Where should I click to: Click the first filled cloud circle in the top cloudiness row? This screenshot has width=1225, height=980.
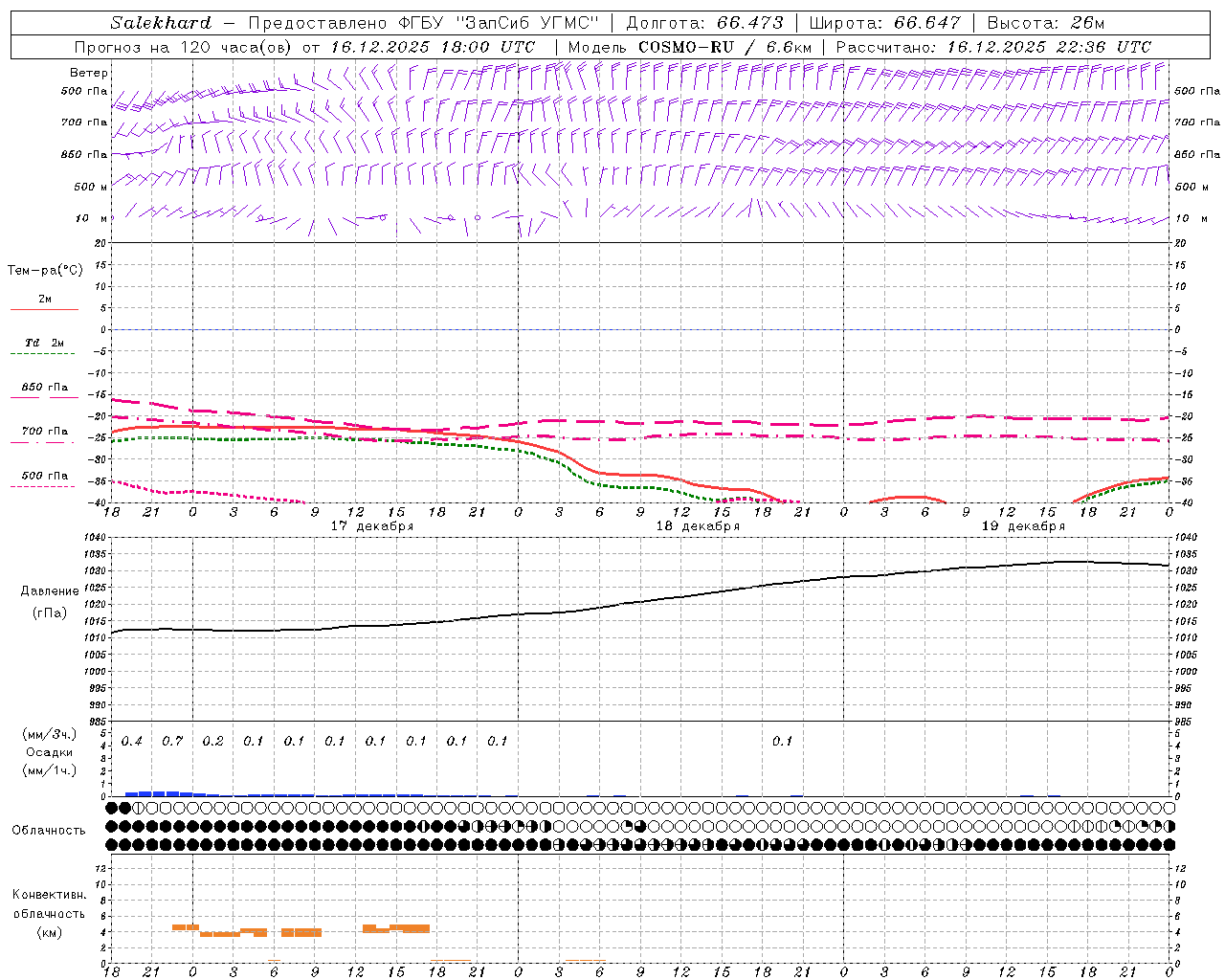pyautogui.click(x=112, y=808)
